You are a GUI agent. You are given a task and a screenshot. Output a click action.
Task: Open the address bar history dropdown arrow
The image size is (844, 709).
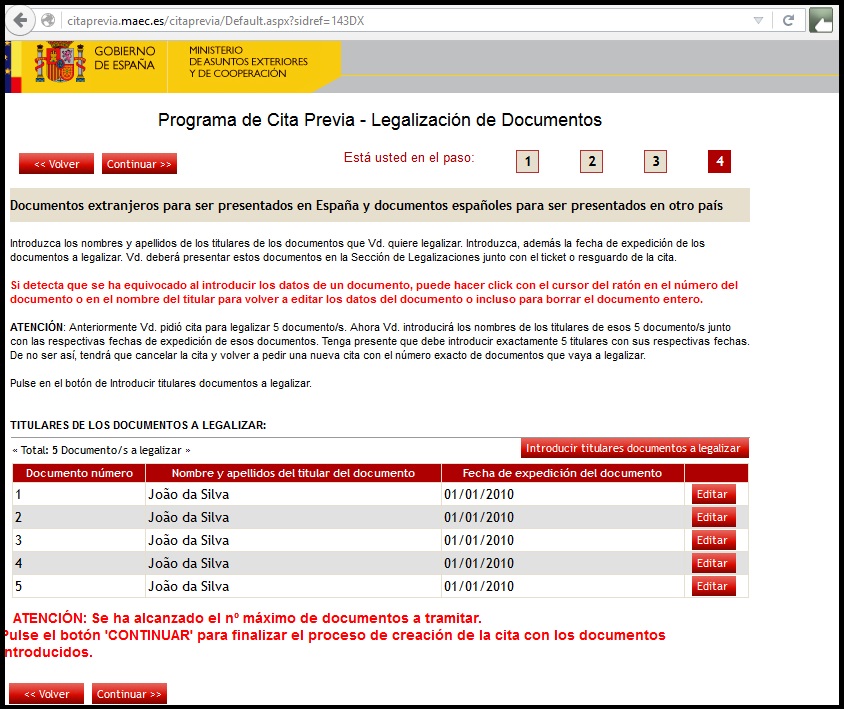click(x=758, y=20)
